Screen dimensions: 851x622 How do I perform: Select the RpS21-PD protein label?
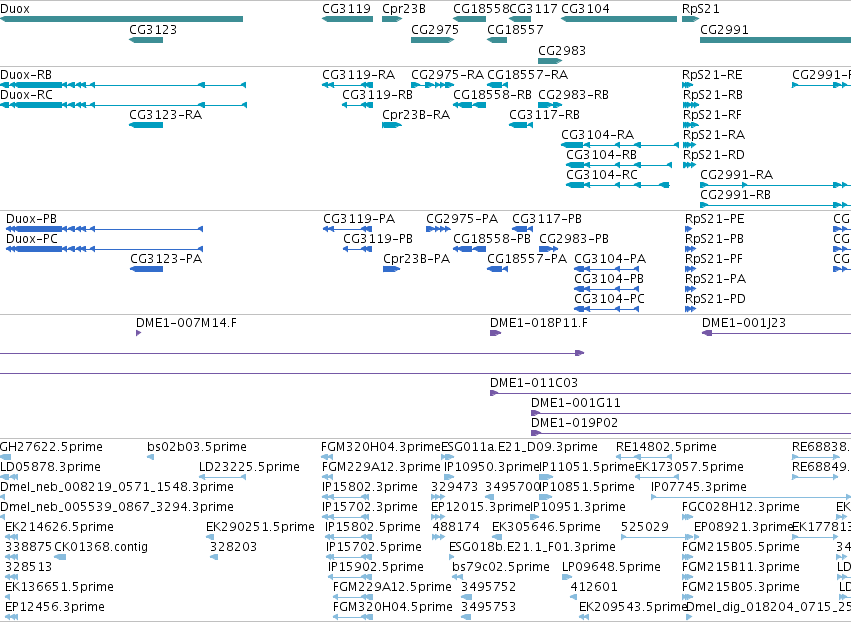(715, 299)
